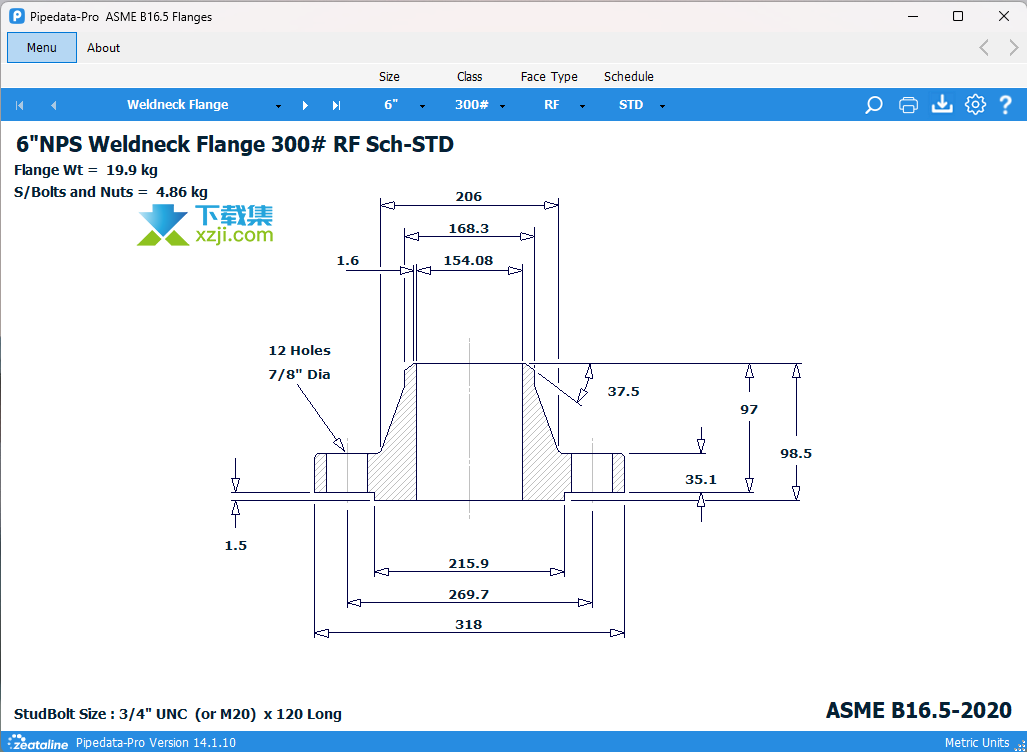Close the Pipedata-Pro window
The image size is (1027, 752).
point(1003,17)
